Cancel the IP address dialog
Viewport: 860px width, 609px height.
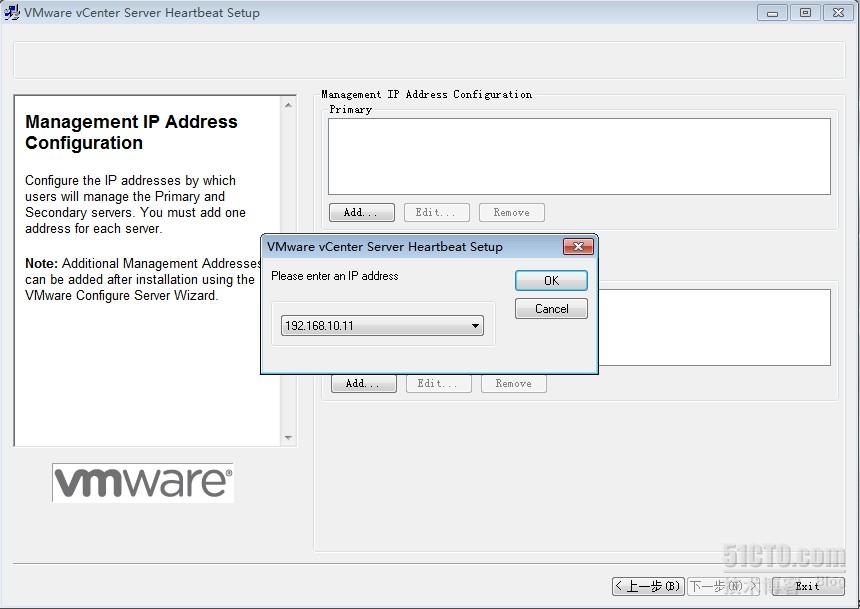[551, 308]
